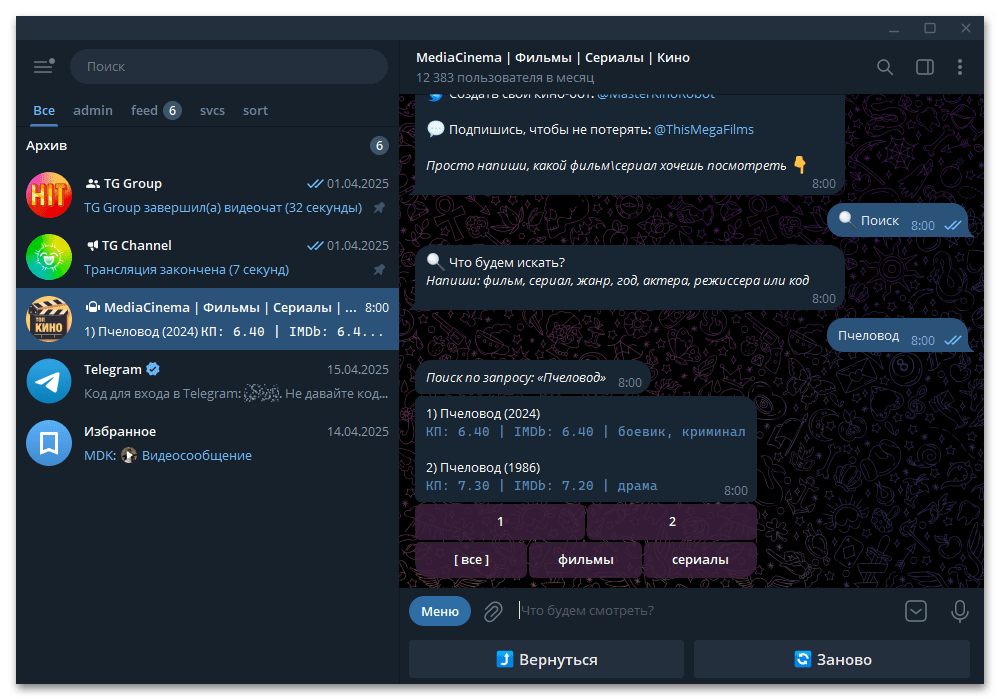
Task: Click the Поиск по запросу message
Action: coord(533,378)
